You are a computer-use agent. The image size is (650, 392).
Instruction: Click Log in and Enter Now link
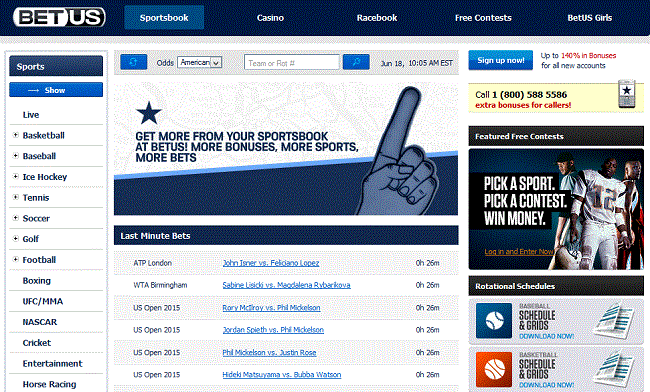click(519, 252)
